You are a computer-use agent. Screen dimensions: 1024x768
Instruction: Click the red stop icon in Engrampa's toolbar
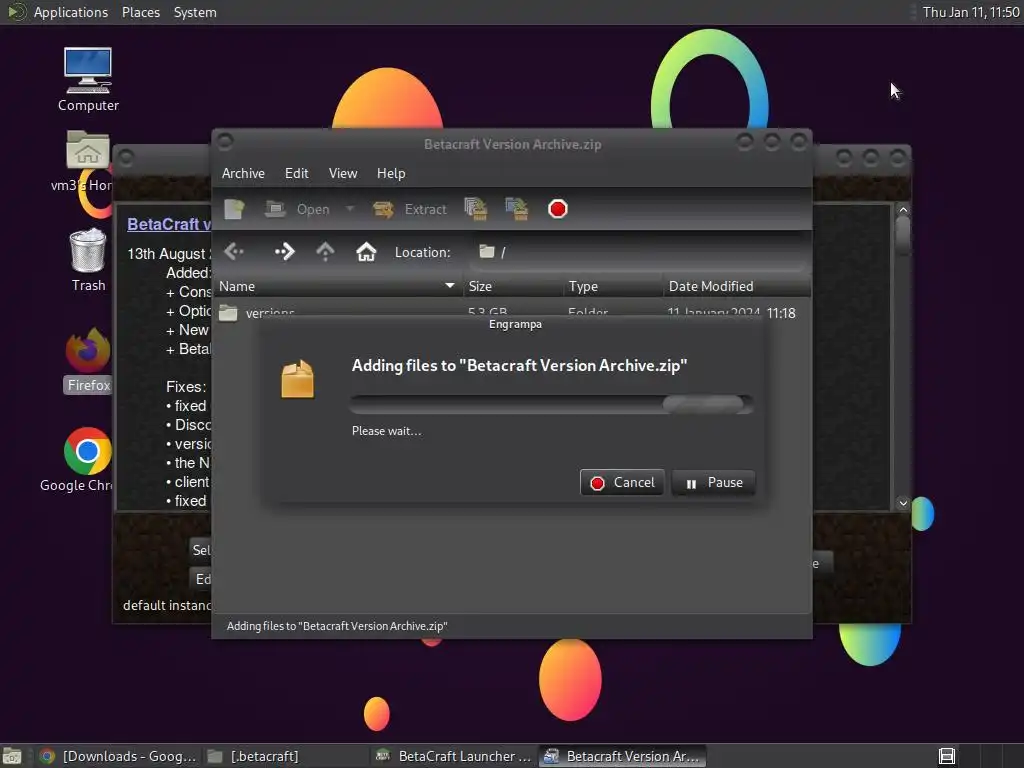[558, 209]
